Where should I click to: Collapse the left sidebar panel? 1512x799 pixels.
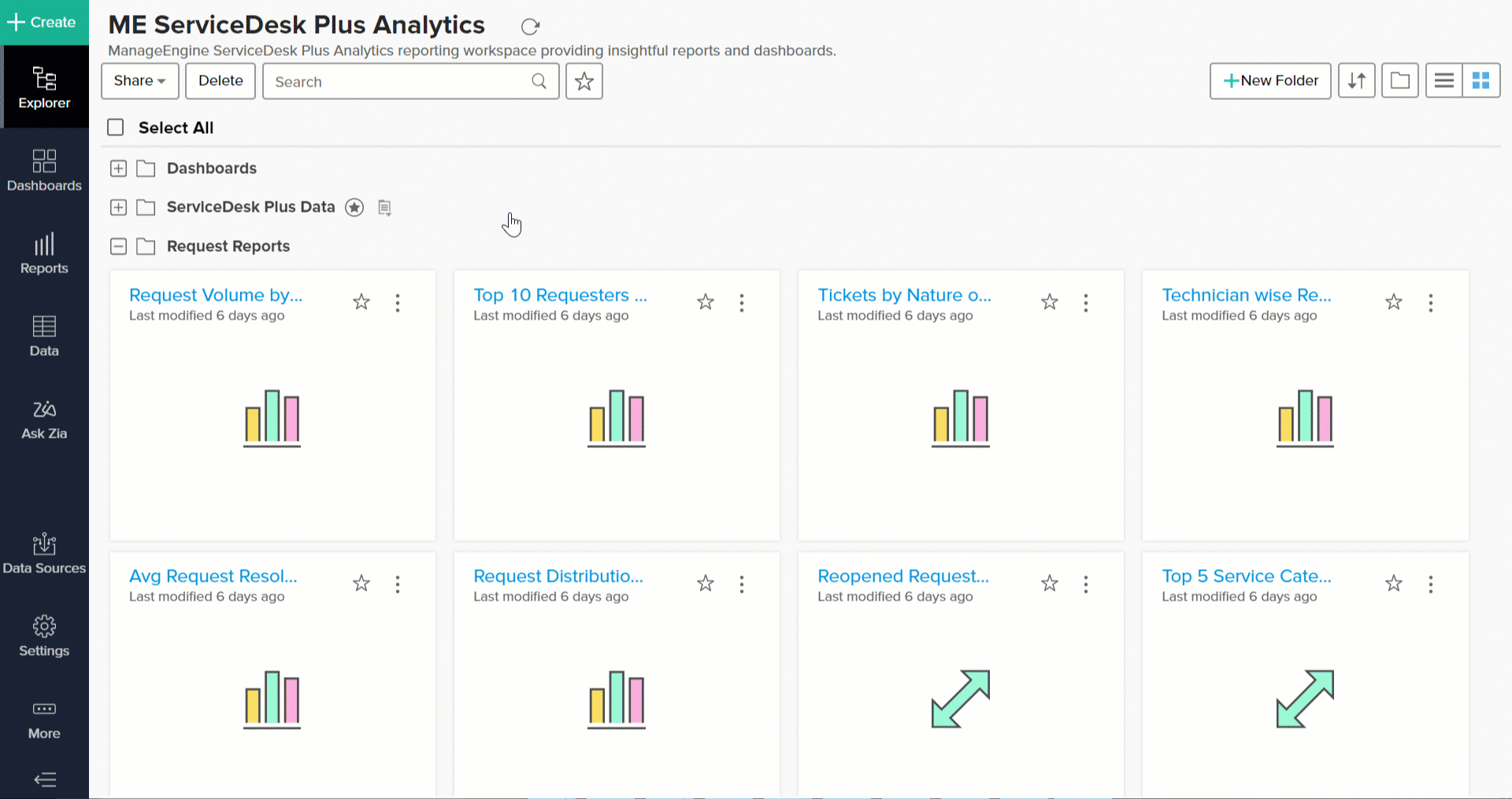[x=45, y=779]
